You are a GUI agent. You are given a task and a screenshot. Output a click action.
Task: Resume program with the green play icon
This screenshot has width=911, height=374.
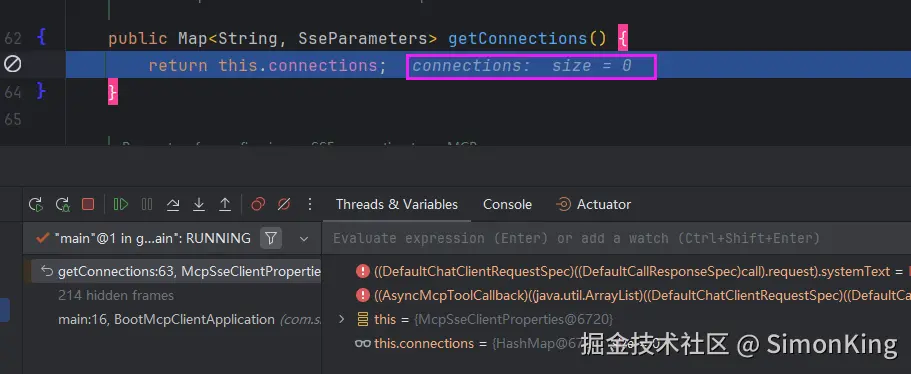121,204
